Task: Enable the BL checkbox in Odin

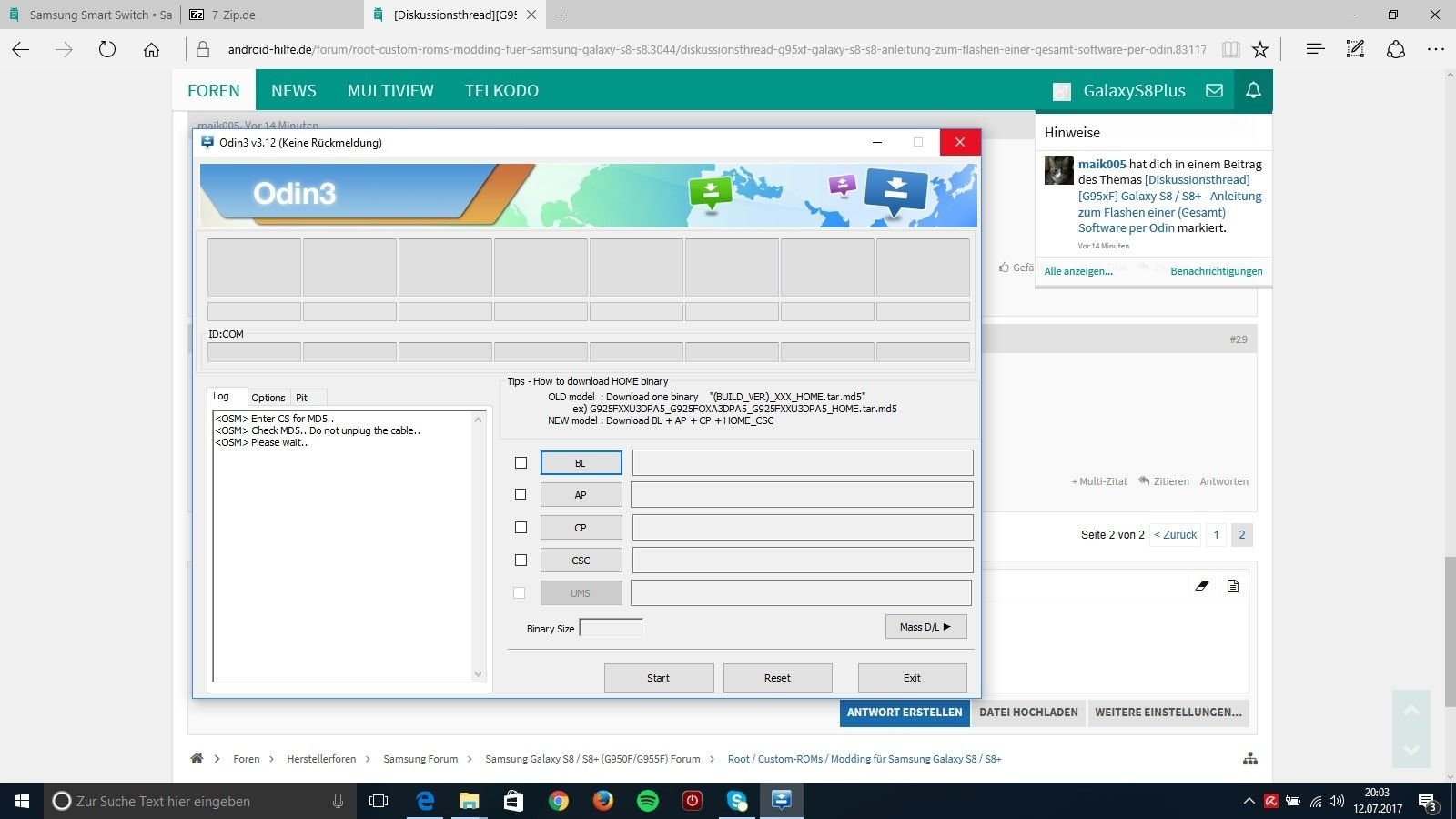Action: (521, 462)
